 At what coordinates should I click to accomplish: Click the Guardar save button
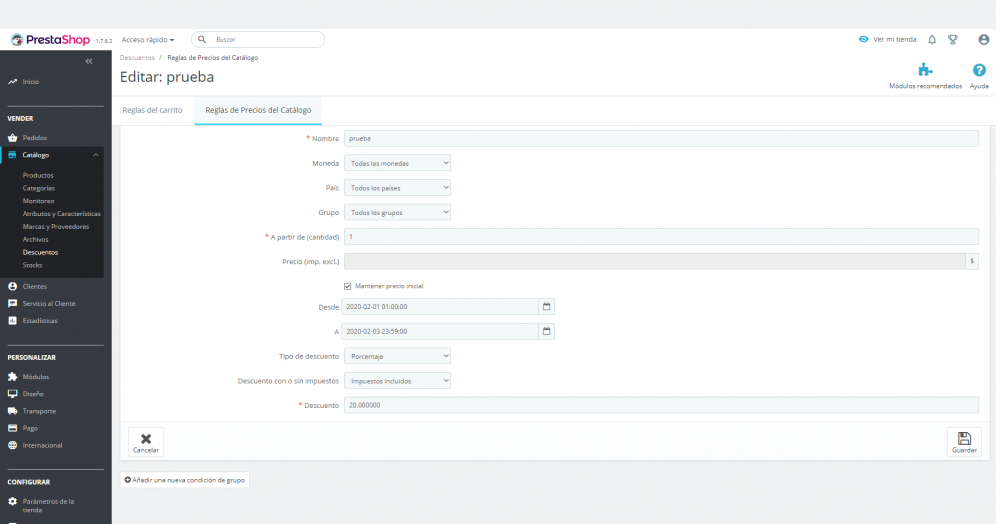(964, 442)
